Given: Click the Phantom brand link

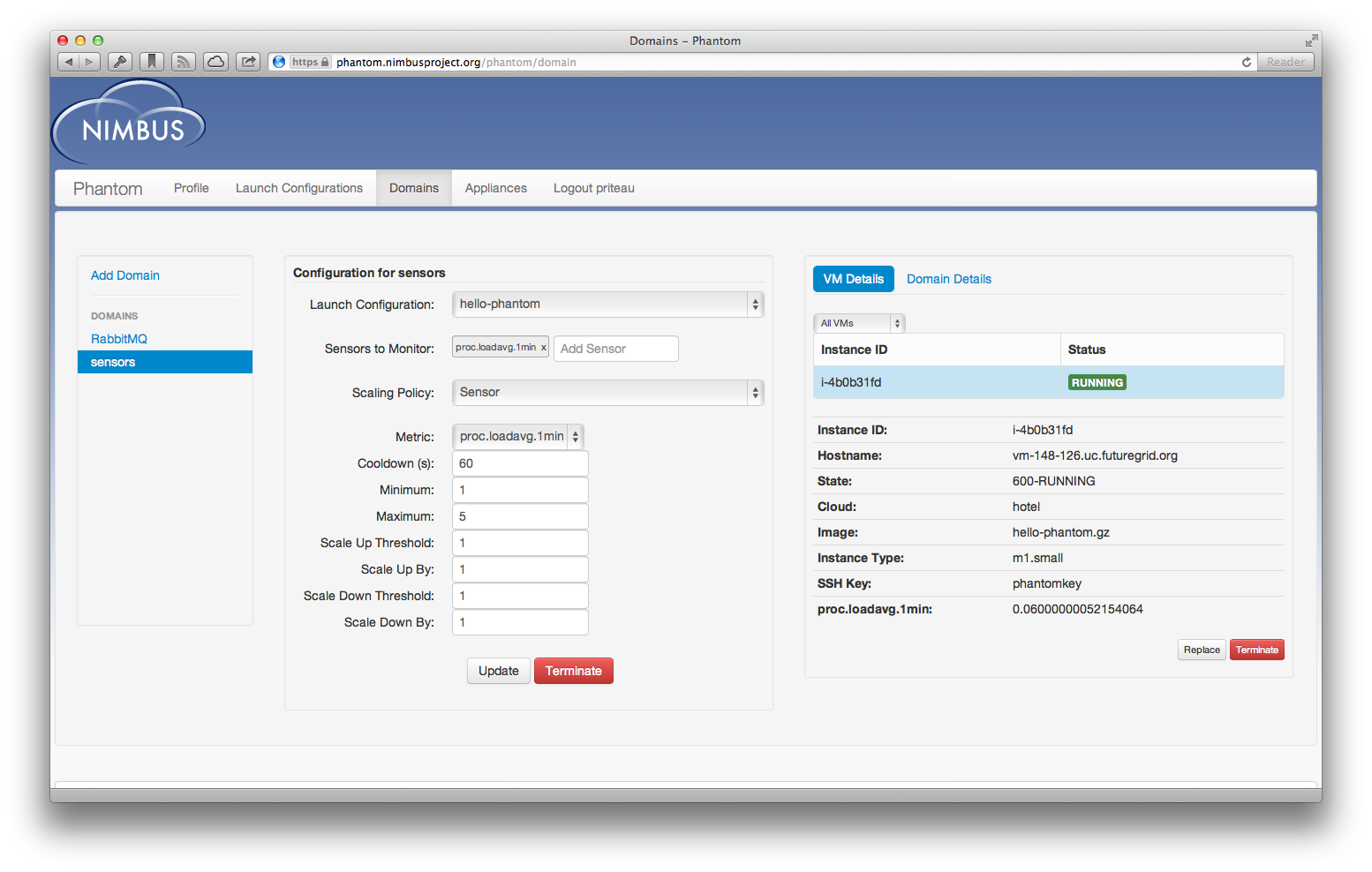Looking at the screenshot, I should pyautogui.click(x=108, y=189).
